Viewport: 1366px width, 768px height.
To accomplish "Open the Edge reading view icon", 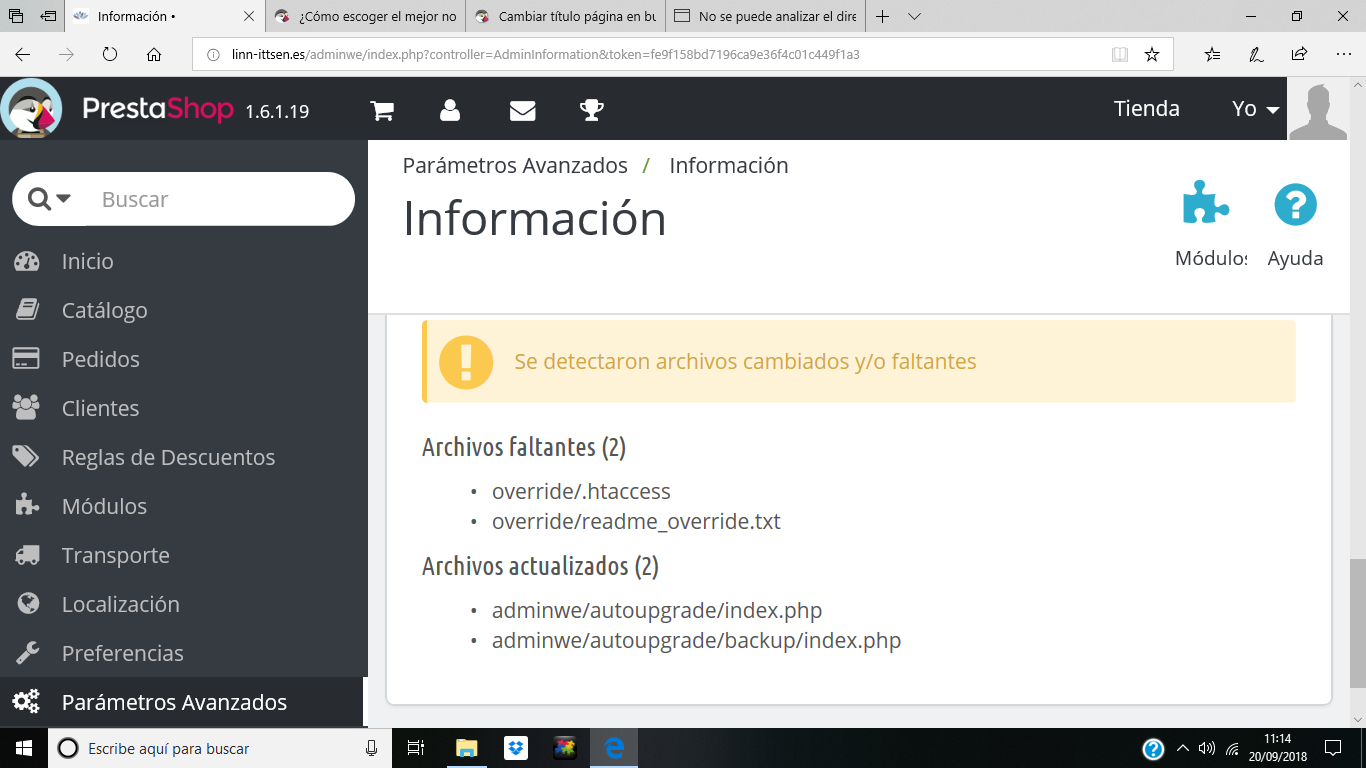I will (x=1120, y=55).
